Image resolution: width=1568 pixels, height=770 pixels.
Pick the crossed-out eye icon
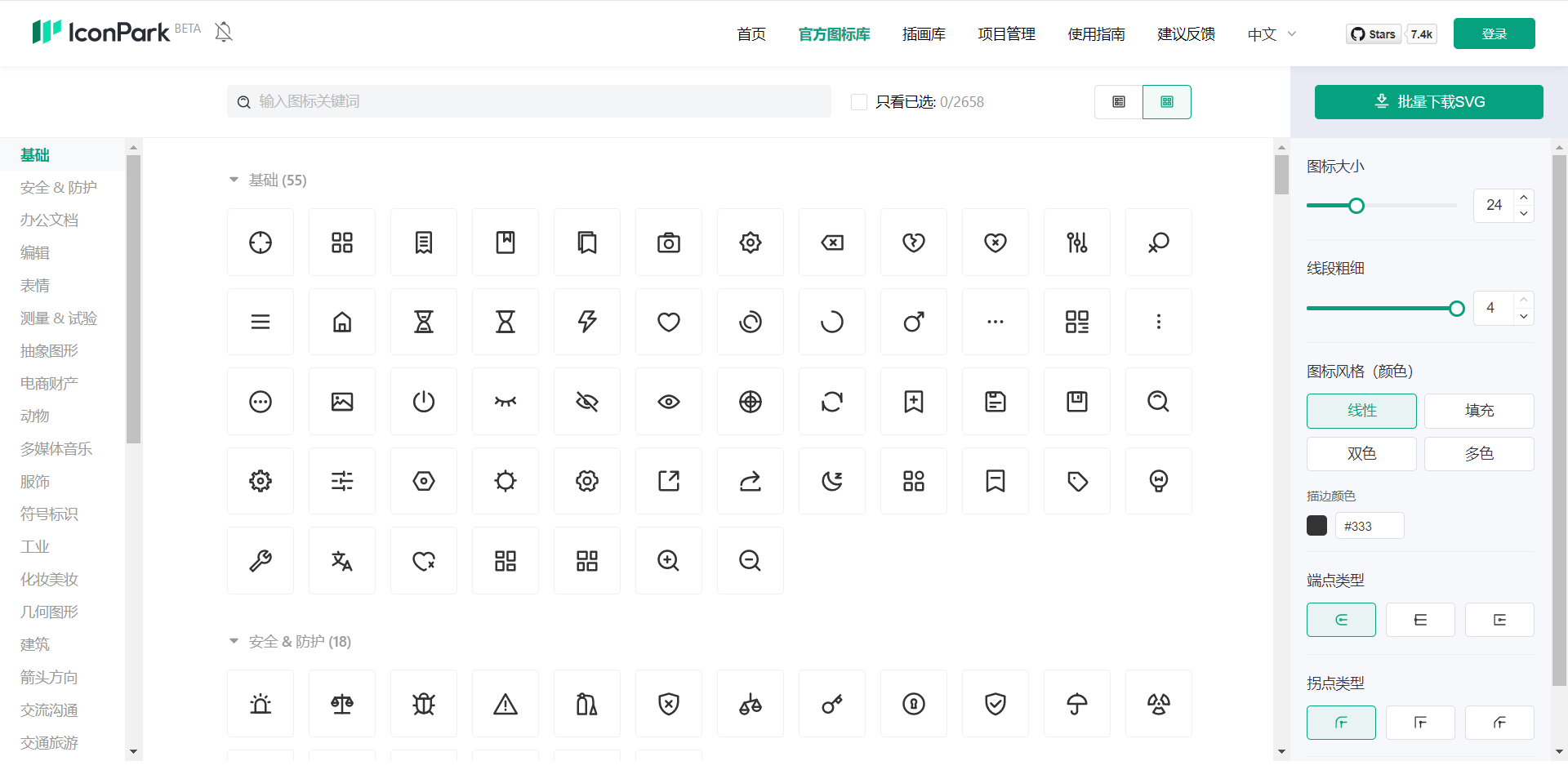587,402
